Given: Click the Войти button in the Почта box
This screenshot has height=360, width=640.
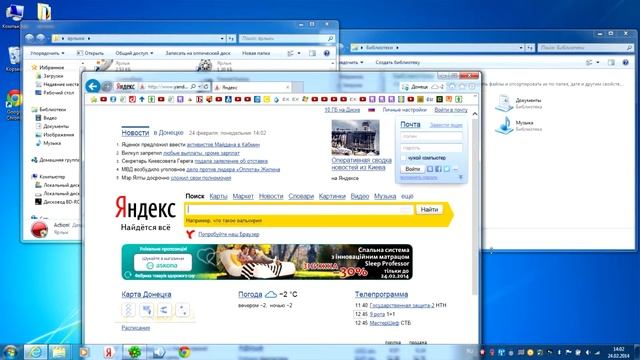Looking at the screenshot, I should 412,169.
